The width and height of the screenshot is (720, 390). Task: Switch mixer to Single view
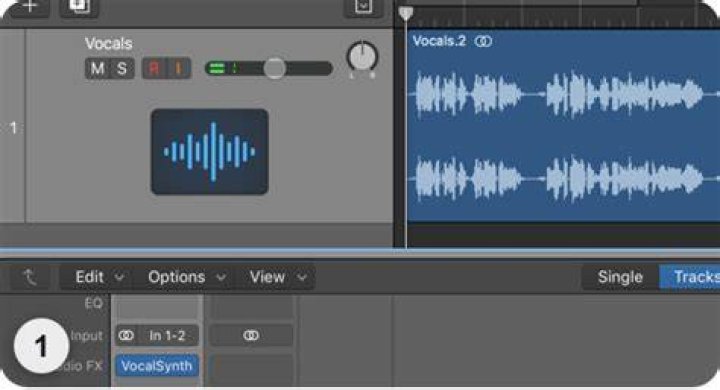point(620,277)
